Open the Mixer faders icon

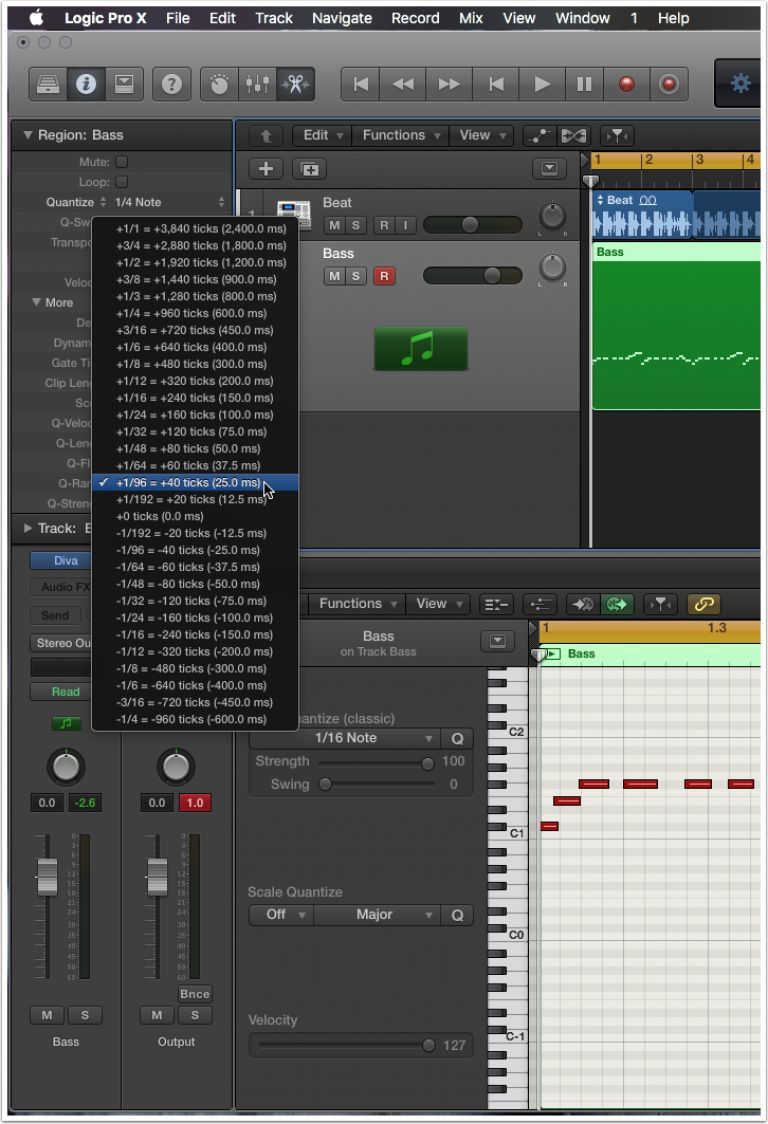(x=257, y=85)
